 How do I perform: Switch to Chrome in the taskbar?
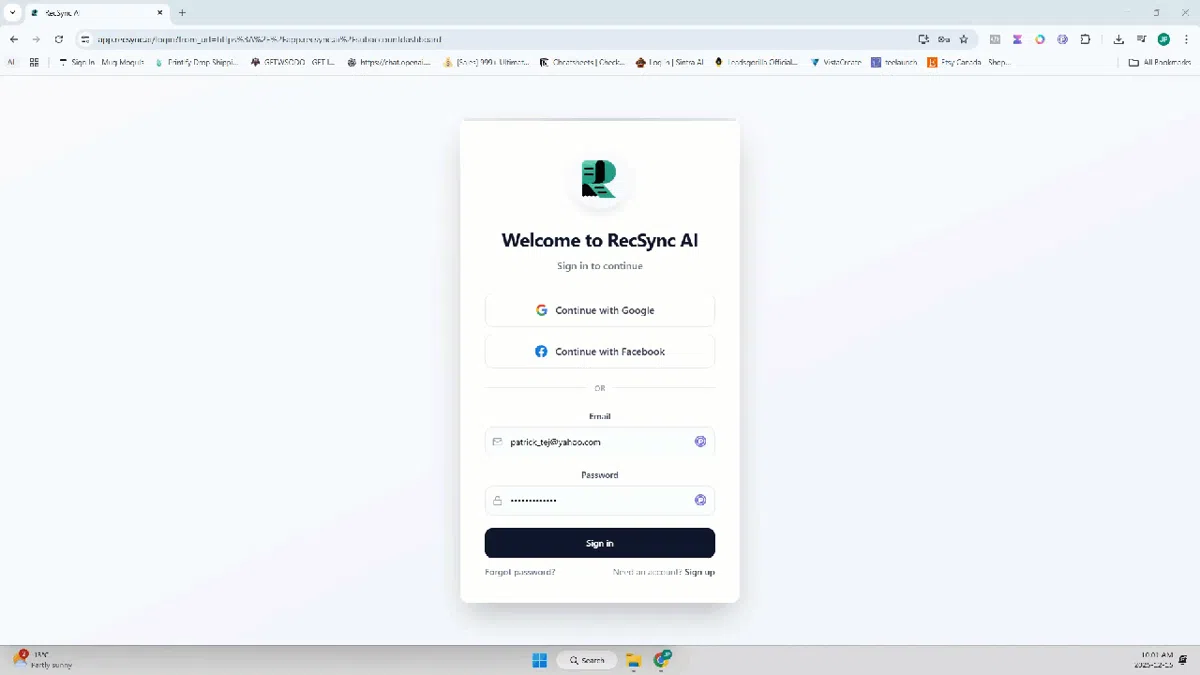(x=662, y=660)
